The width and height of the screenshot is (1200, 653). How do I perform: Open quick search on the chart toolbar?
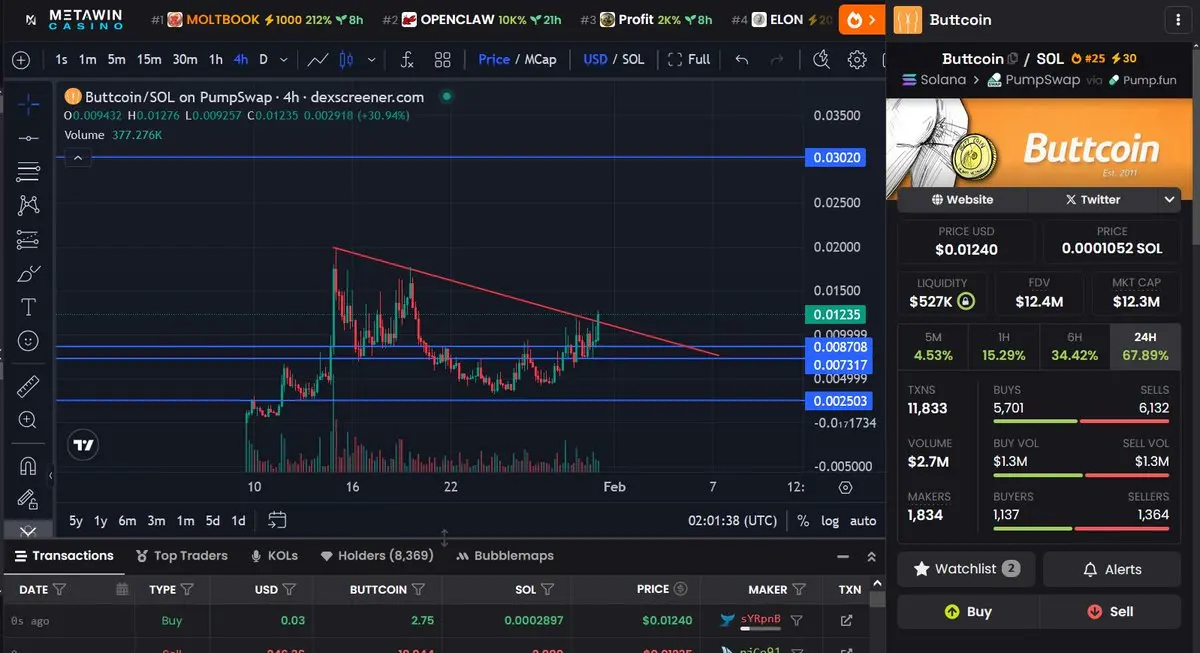pos(822,60)
